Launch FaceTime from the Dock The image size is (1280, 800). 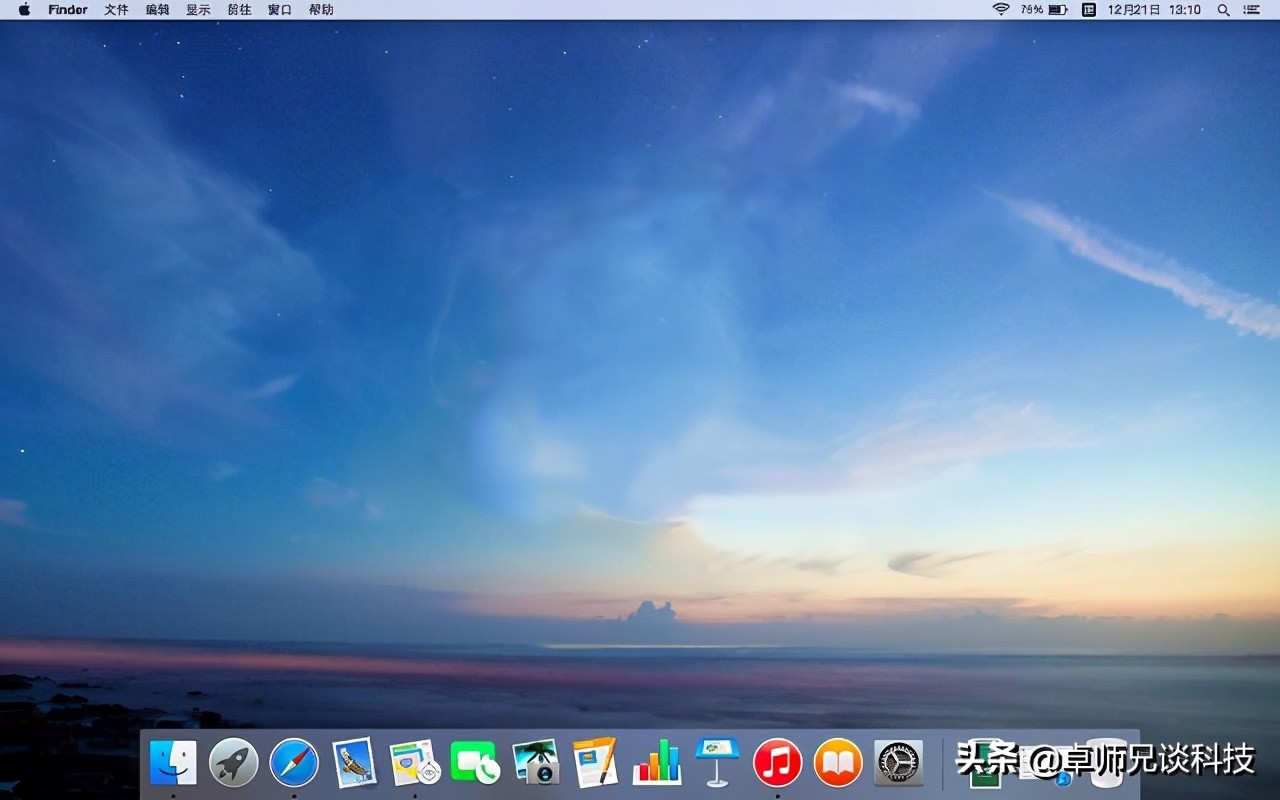coord(475,763)
